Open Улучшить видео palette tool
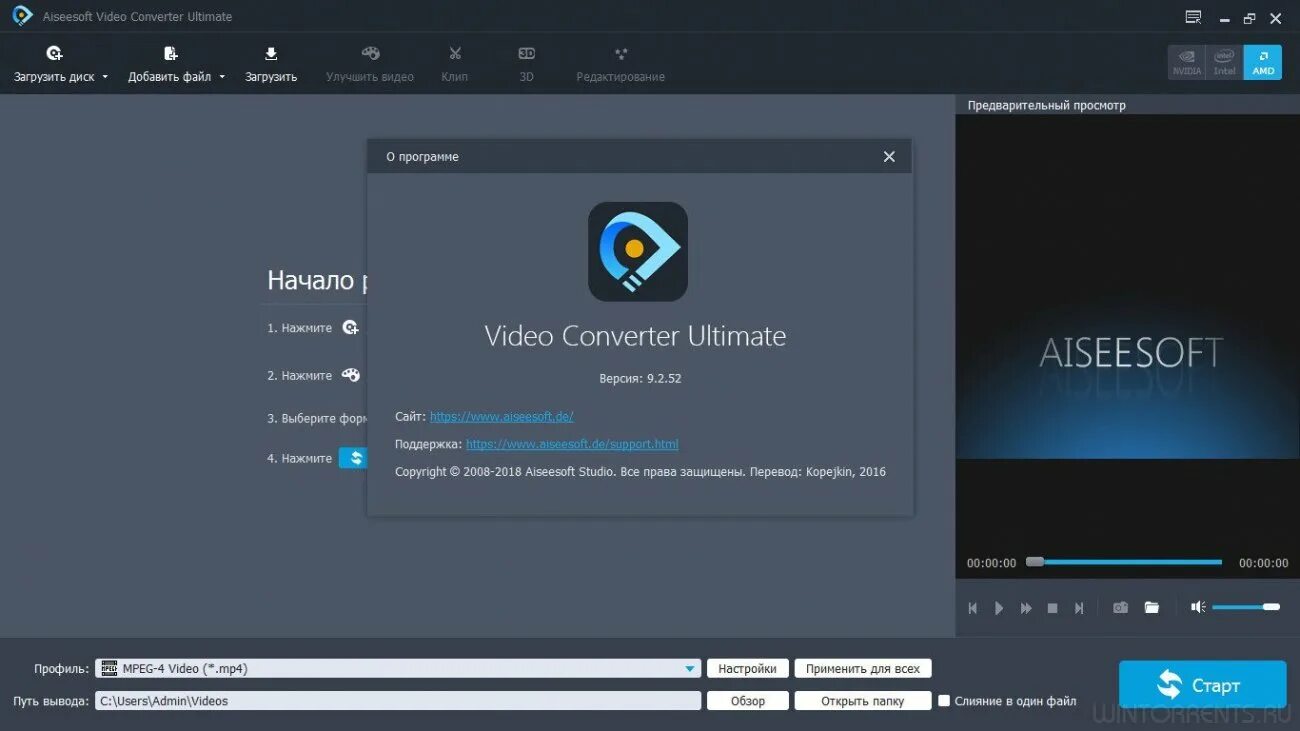 pos(370,54)
